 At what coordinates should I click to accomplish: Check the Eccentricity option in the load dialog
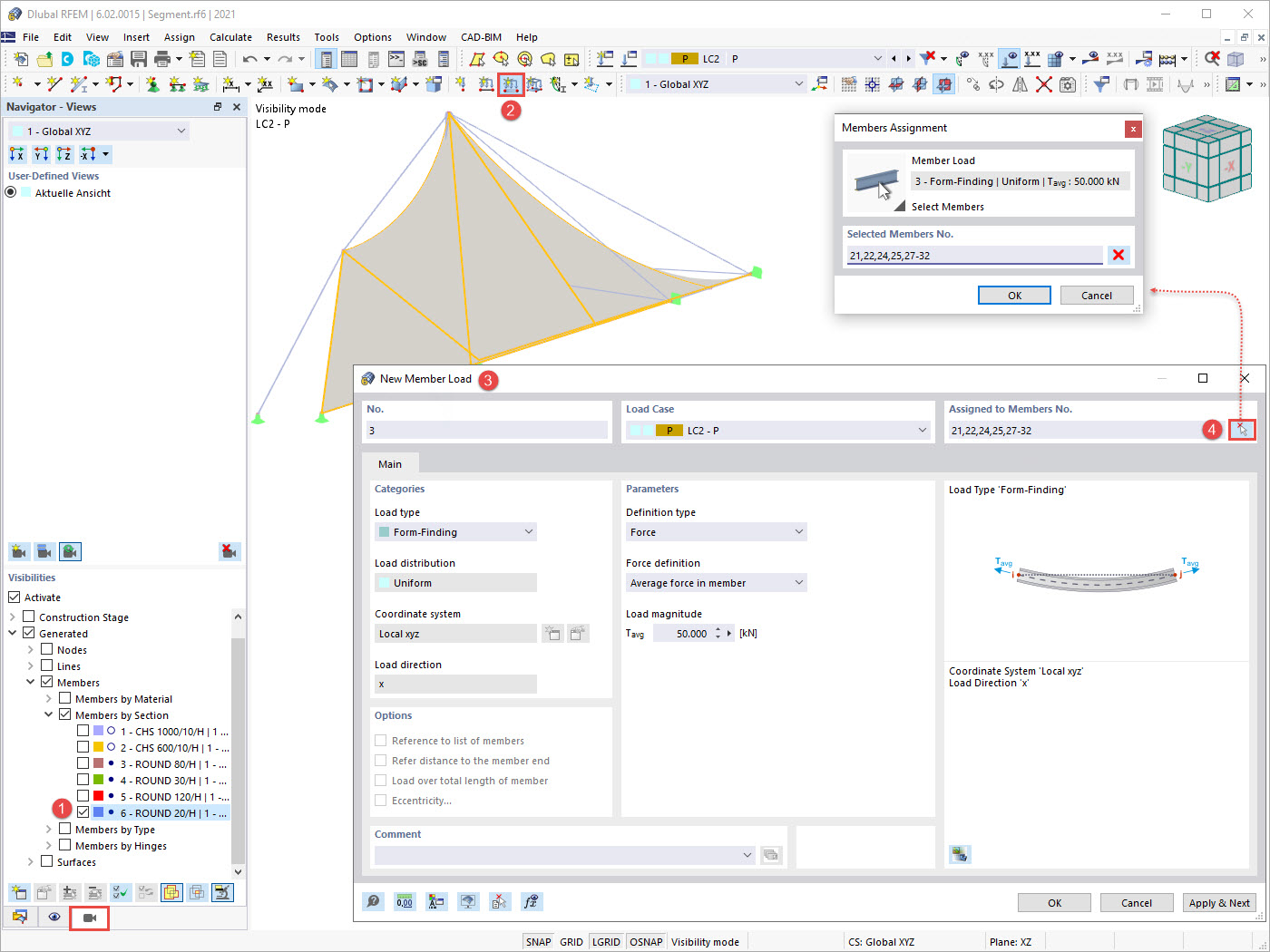(x=380, y=801)
